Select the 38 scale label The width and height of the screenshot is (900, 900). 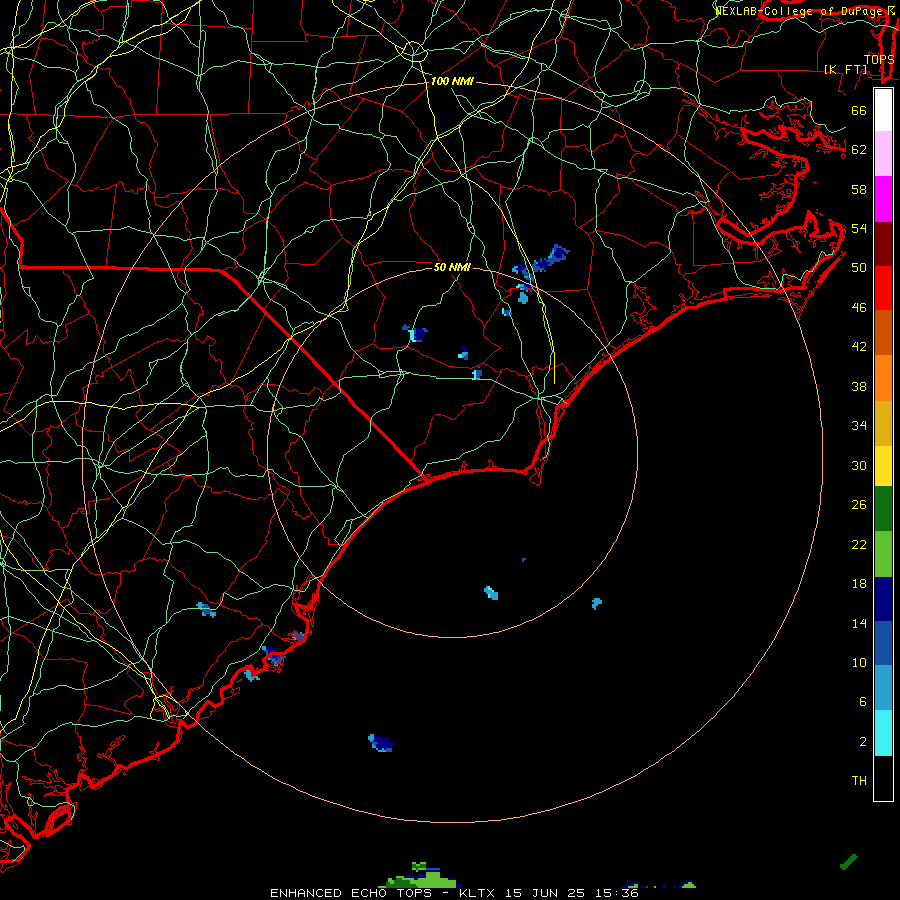point(859,386)
